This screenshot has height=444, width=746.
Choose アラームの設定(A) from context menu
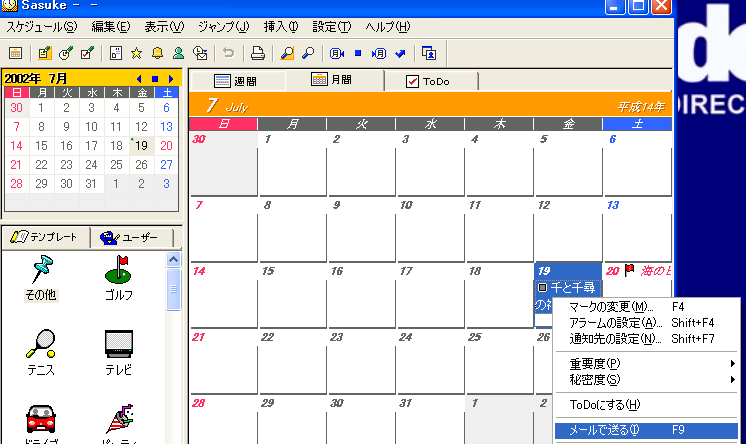click(x=646, y=323)
